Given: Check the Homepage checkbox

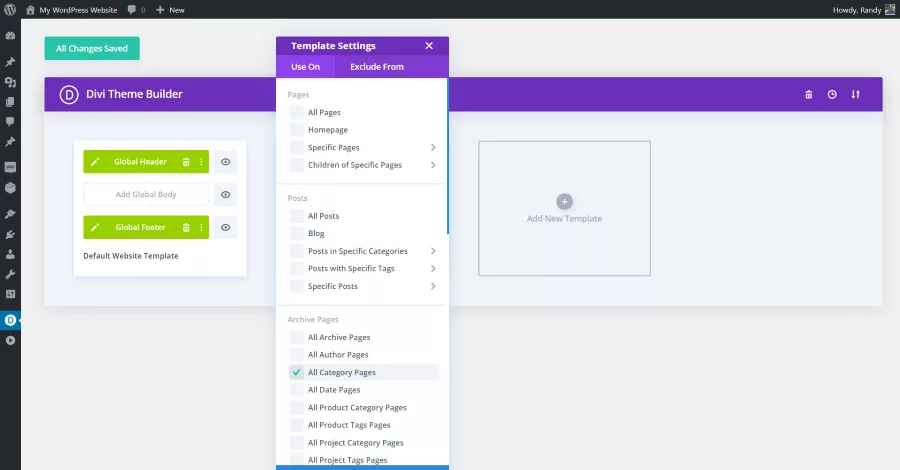Looking at the screenshot, I should 296,130.
